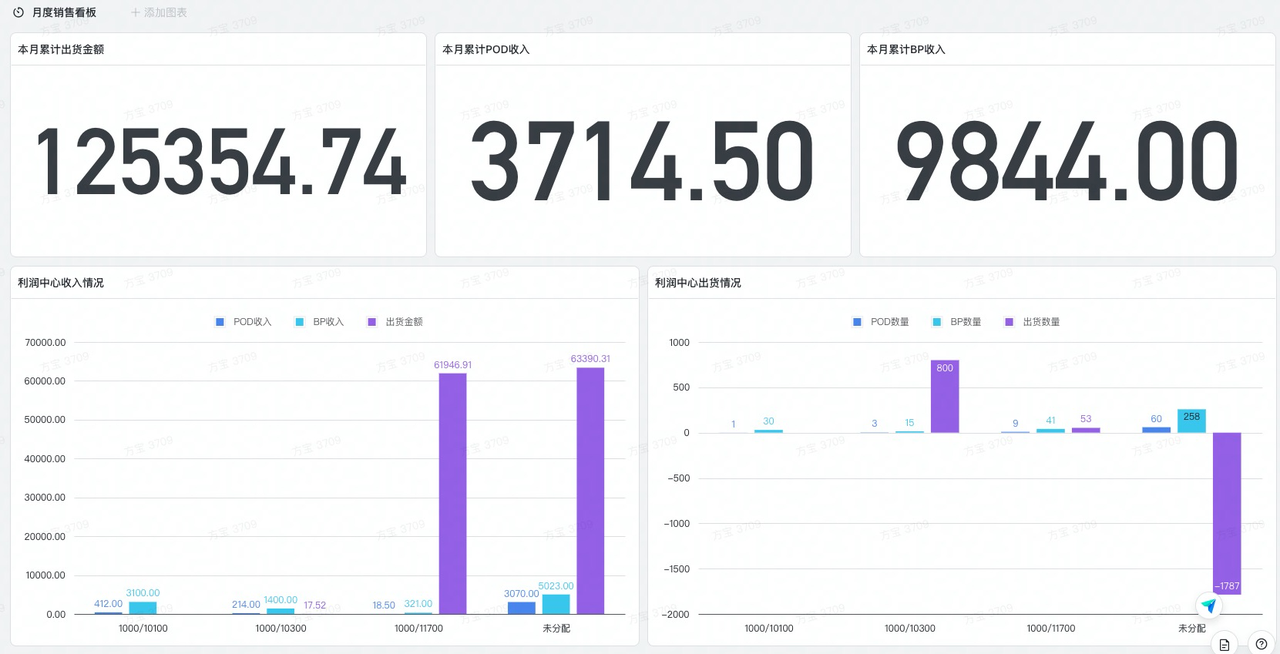
Task: Toggle BP收入 series in revenue chart legend
Action: (320, 322)
